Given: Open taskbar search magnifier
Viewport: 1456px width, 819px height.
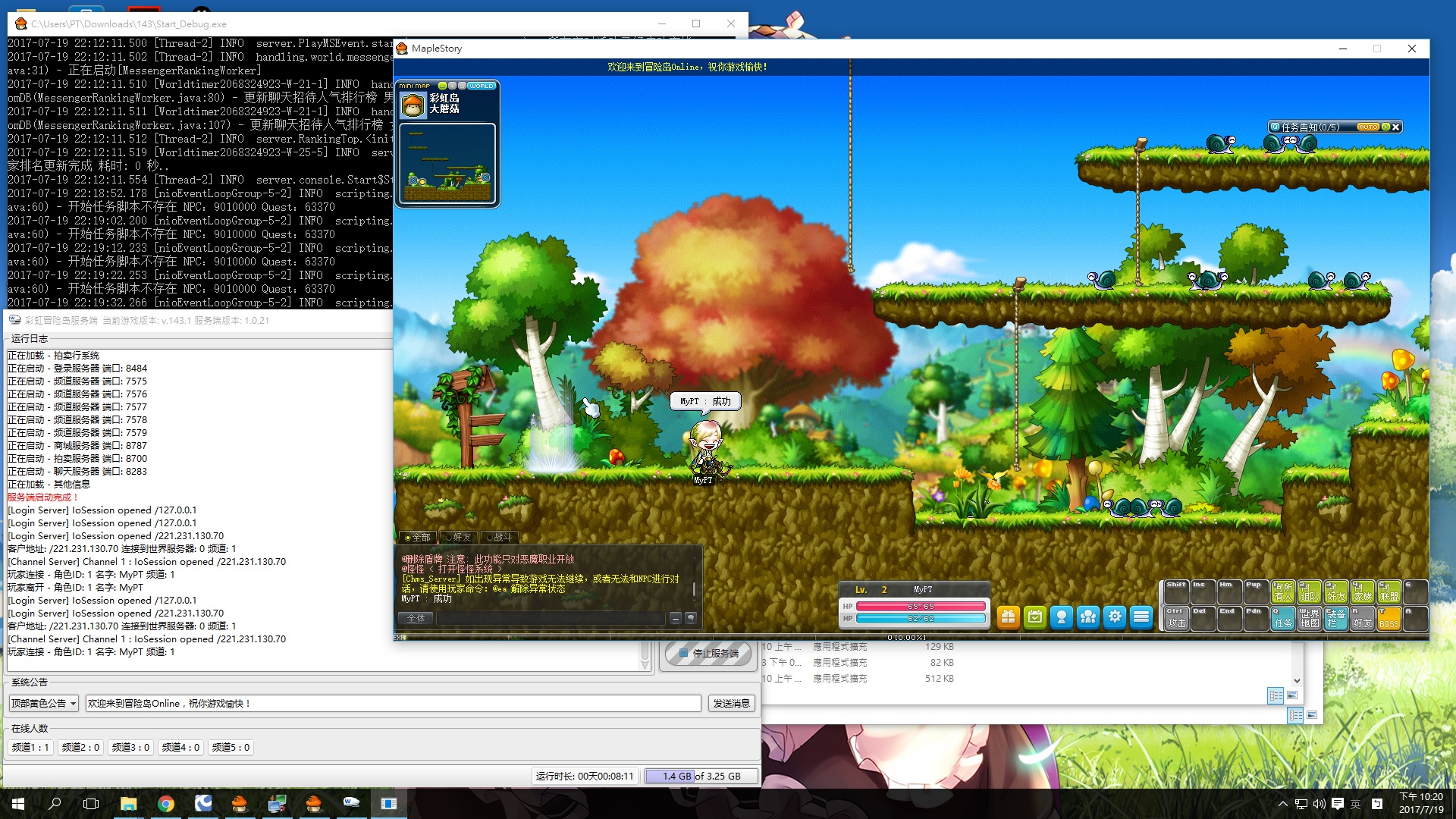Looking at the screenshot, I should [55, 804].
